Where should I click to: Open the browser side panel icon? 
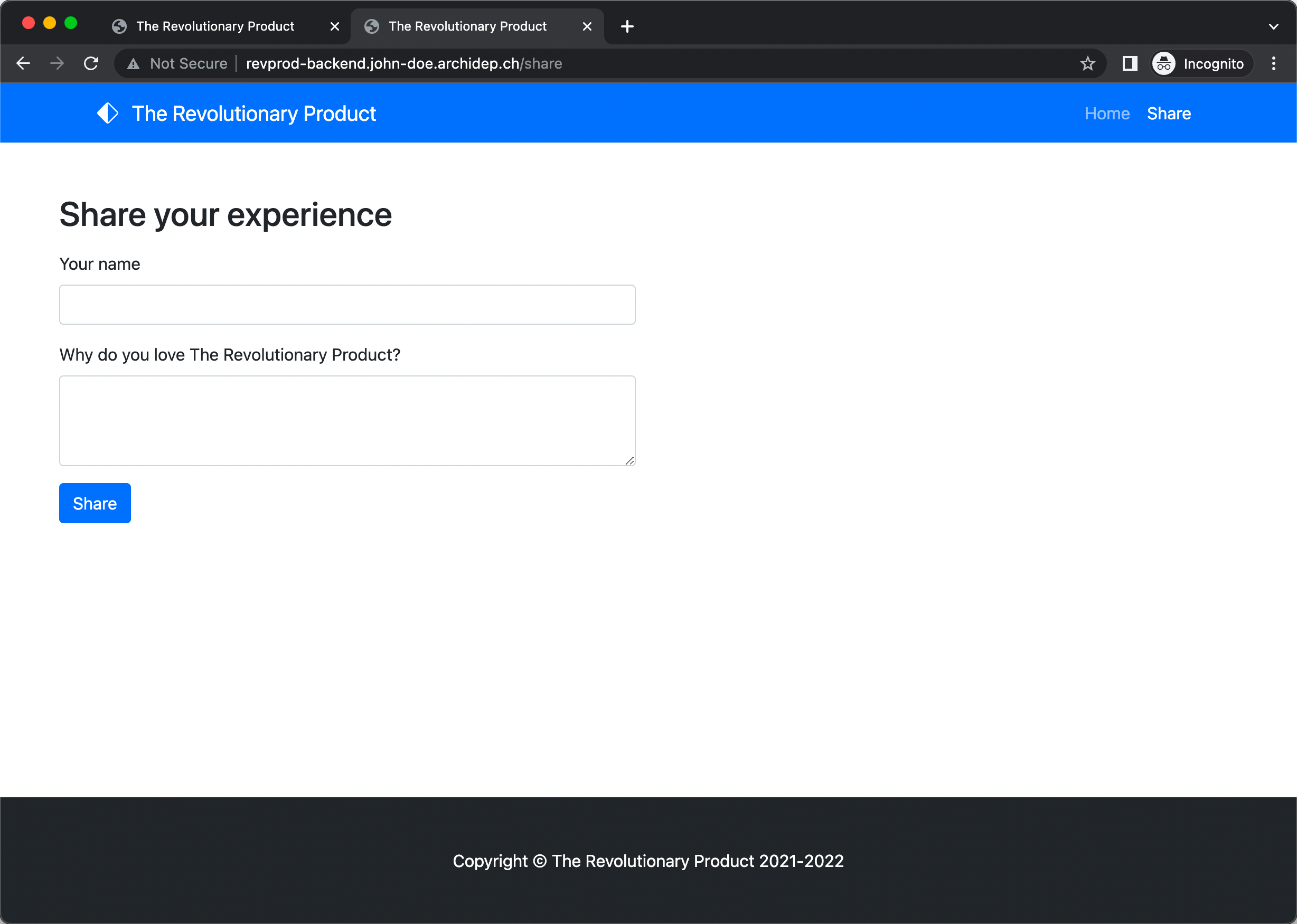tap(1129, 63)
